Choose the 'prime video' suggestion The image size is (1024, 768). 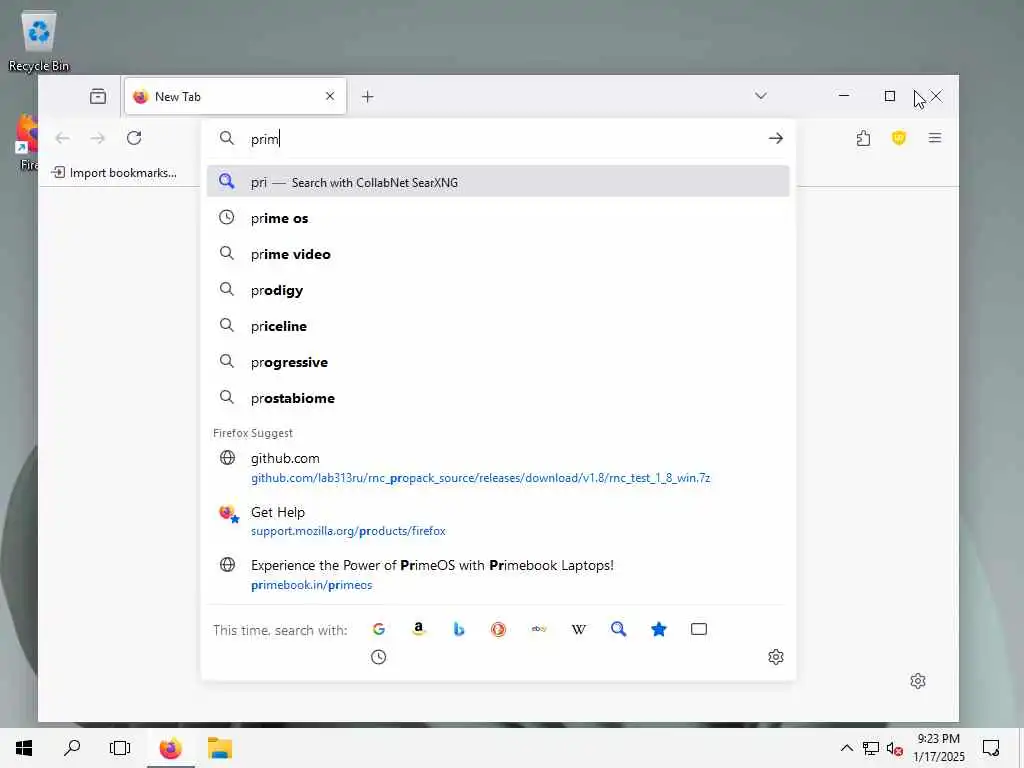[498, 254]
